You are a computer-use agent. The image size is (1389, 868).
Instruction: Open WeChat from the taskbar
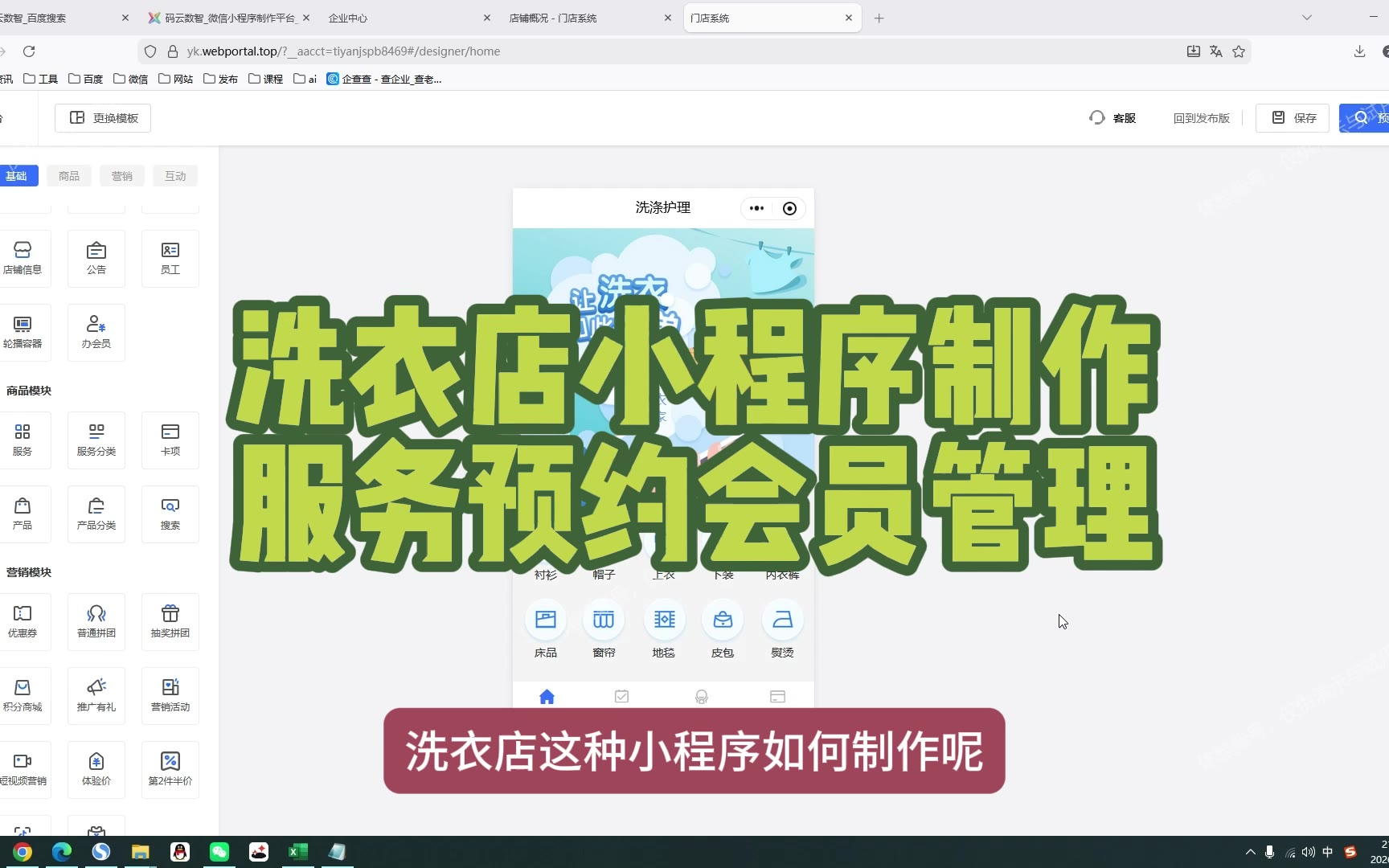coord(219,852)
